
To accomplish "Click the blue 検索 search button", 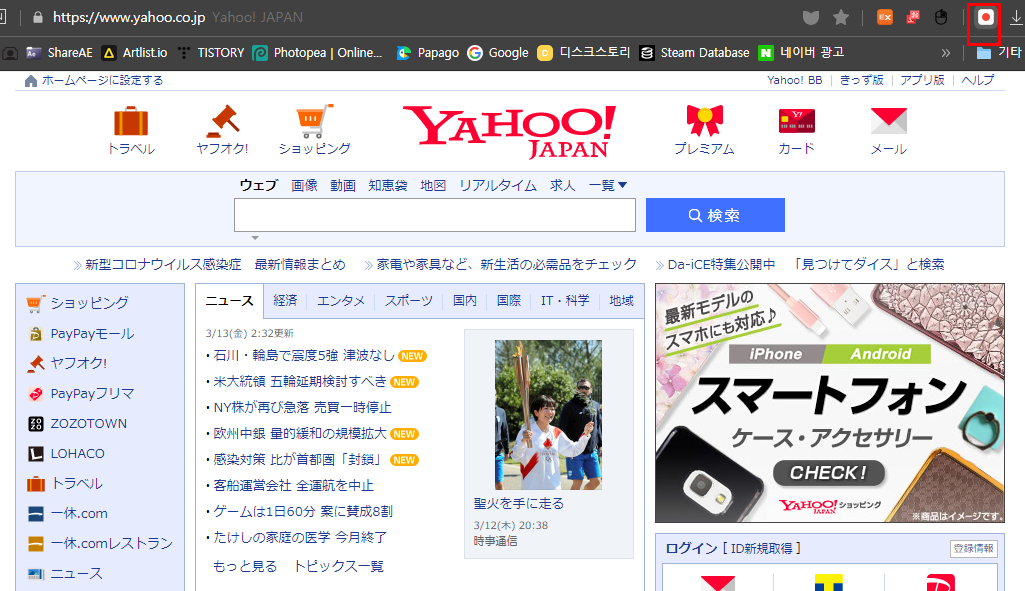I will pos(715,215).
